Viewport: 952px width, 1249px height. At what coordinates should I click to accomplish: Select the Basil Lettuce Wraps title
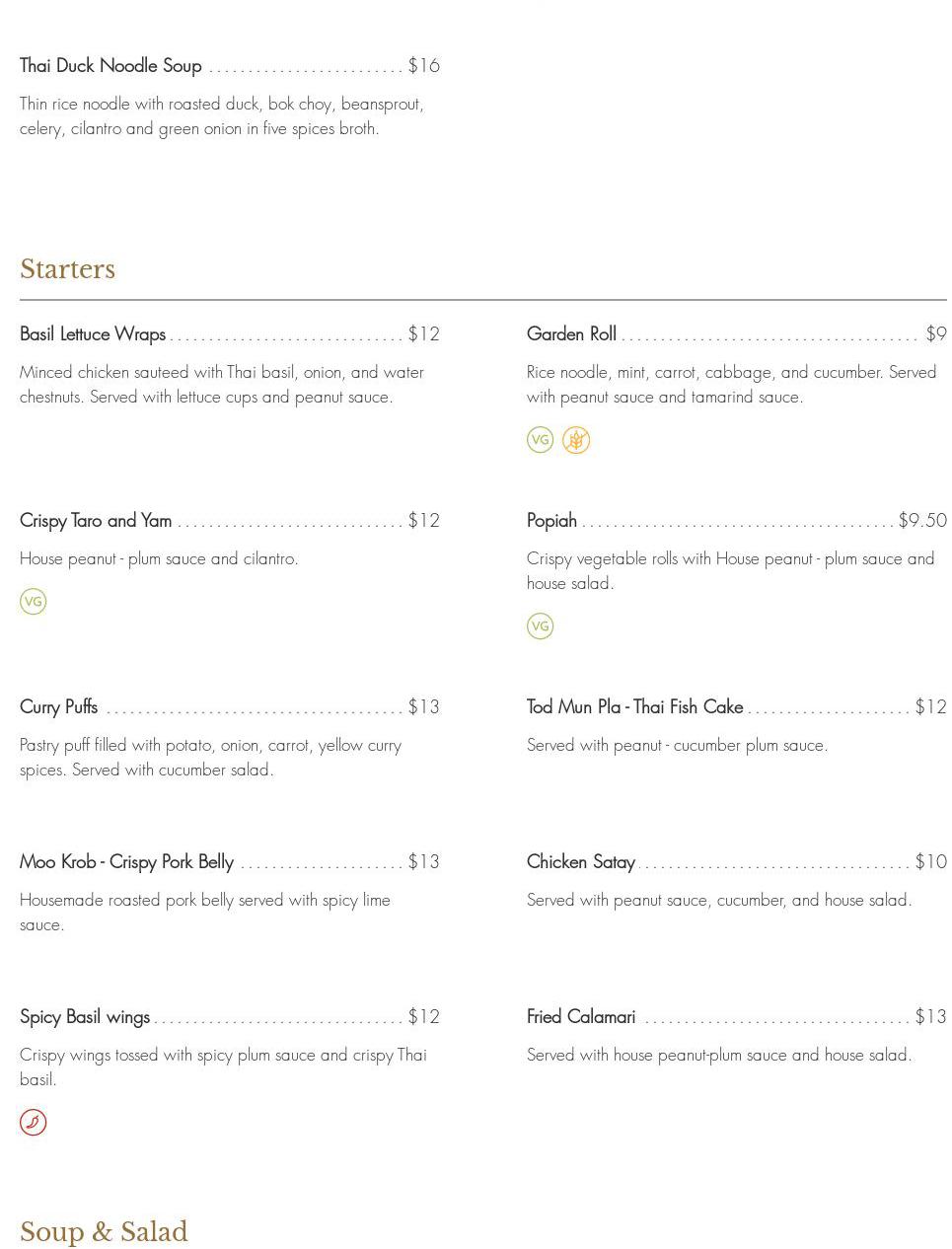(x=93, y=334)
